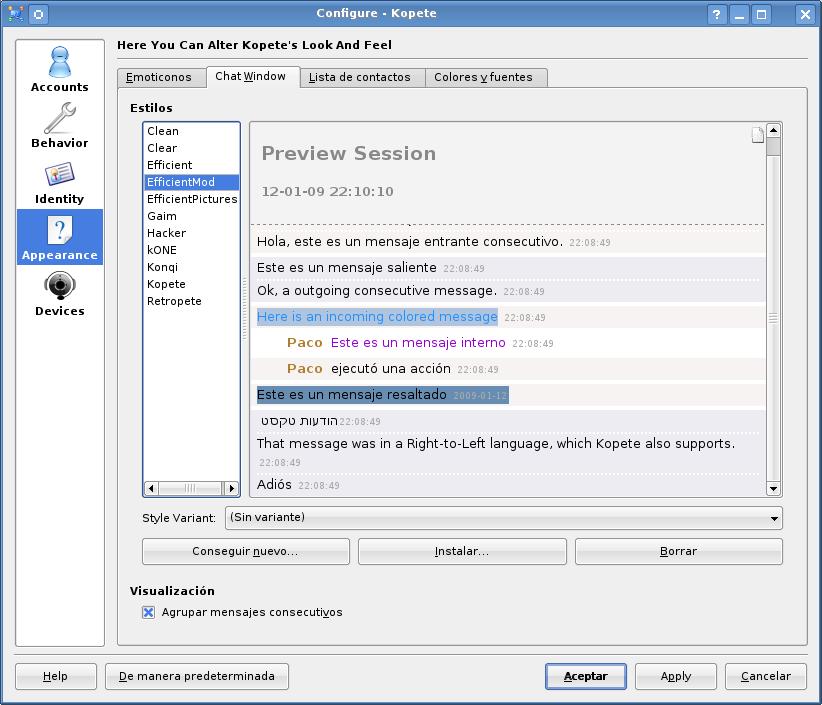822x705 pixels.
Task: Select the Konqi style
Action: [191, 267]
